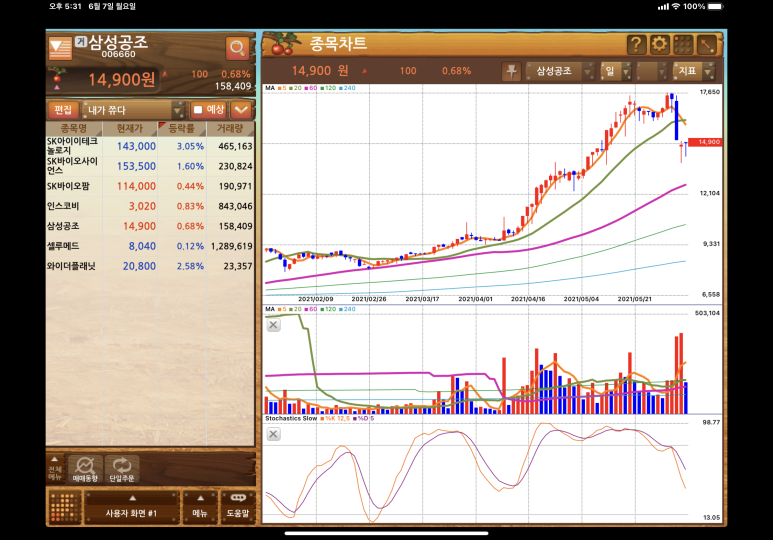Expand the chevron button next to 예상
This screenshot has height=540, width=773.
pyautogui.click(x=241, y=109)
